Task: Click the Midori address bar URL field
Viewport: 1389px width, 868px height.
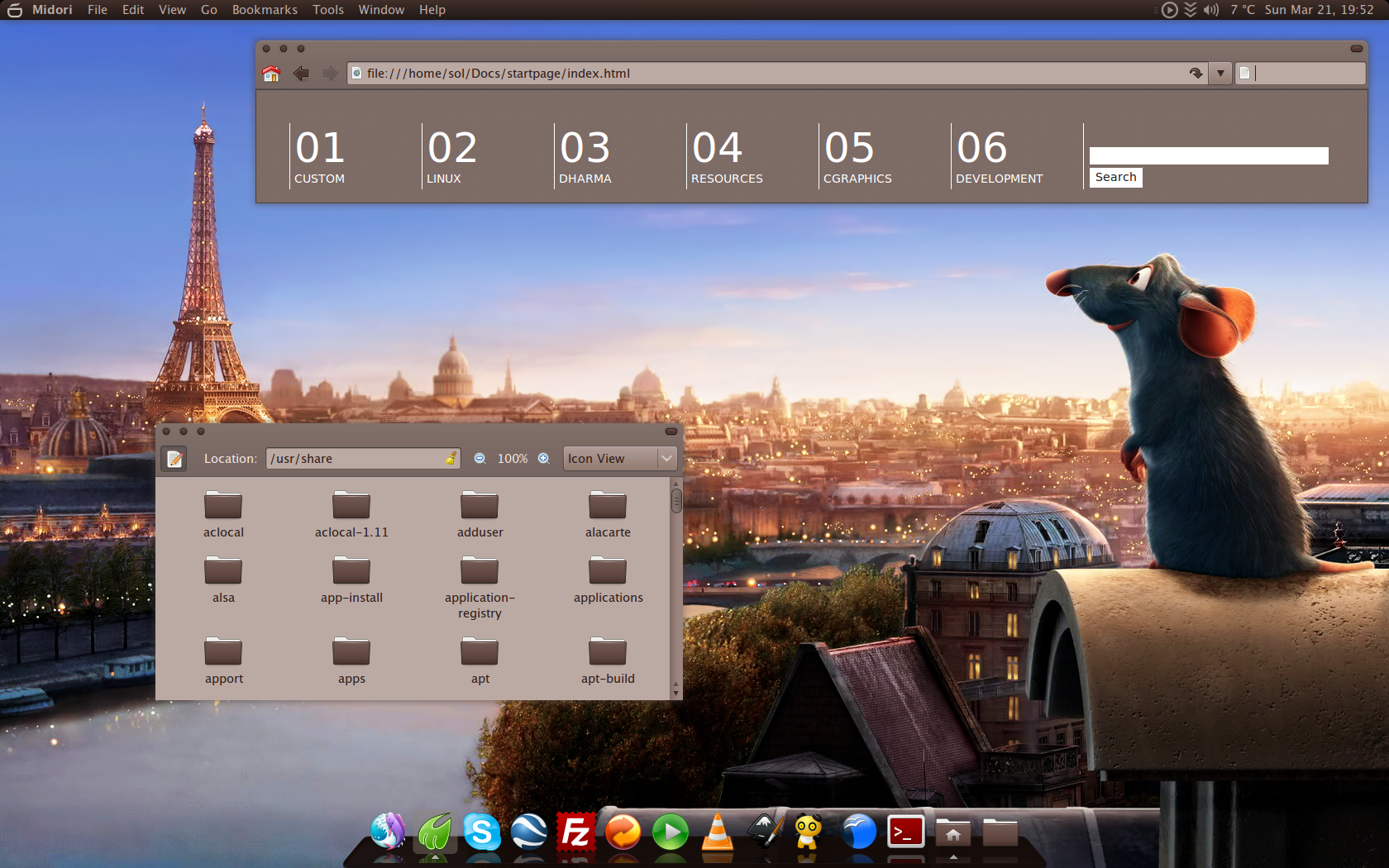Action: [x=777, y=74]
